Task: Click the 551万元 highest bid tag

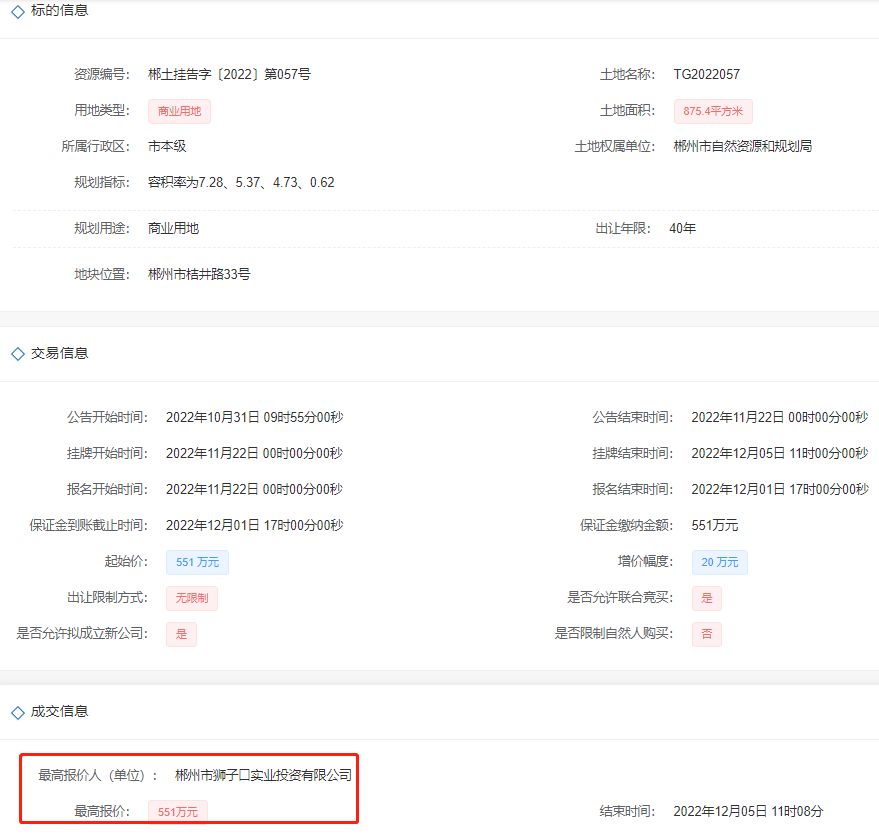Action: [x=178, y=811]
